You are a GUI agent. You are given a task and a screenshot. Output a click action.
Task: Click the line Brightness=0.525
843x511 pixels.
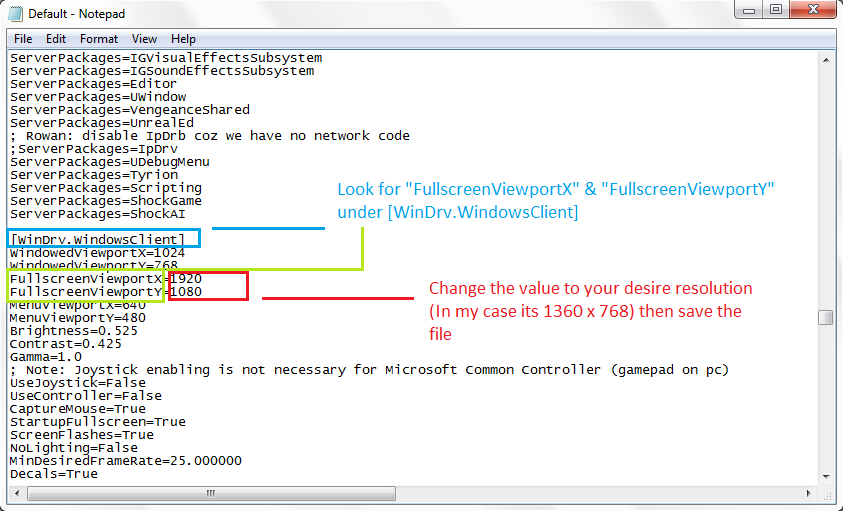74,331
